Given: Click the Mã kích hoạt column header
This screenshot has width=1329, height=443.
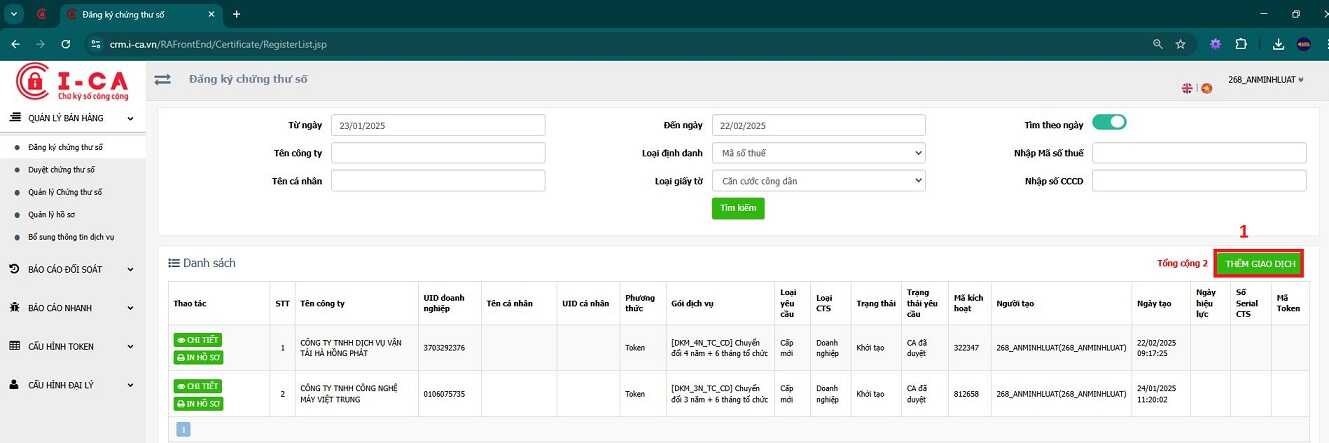Looking at the screenshot, I should [968, 303].
